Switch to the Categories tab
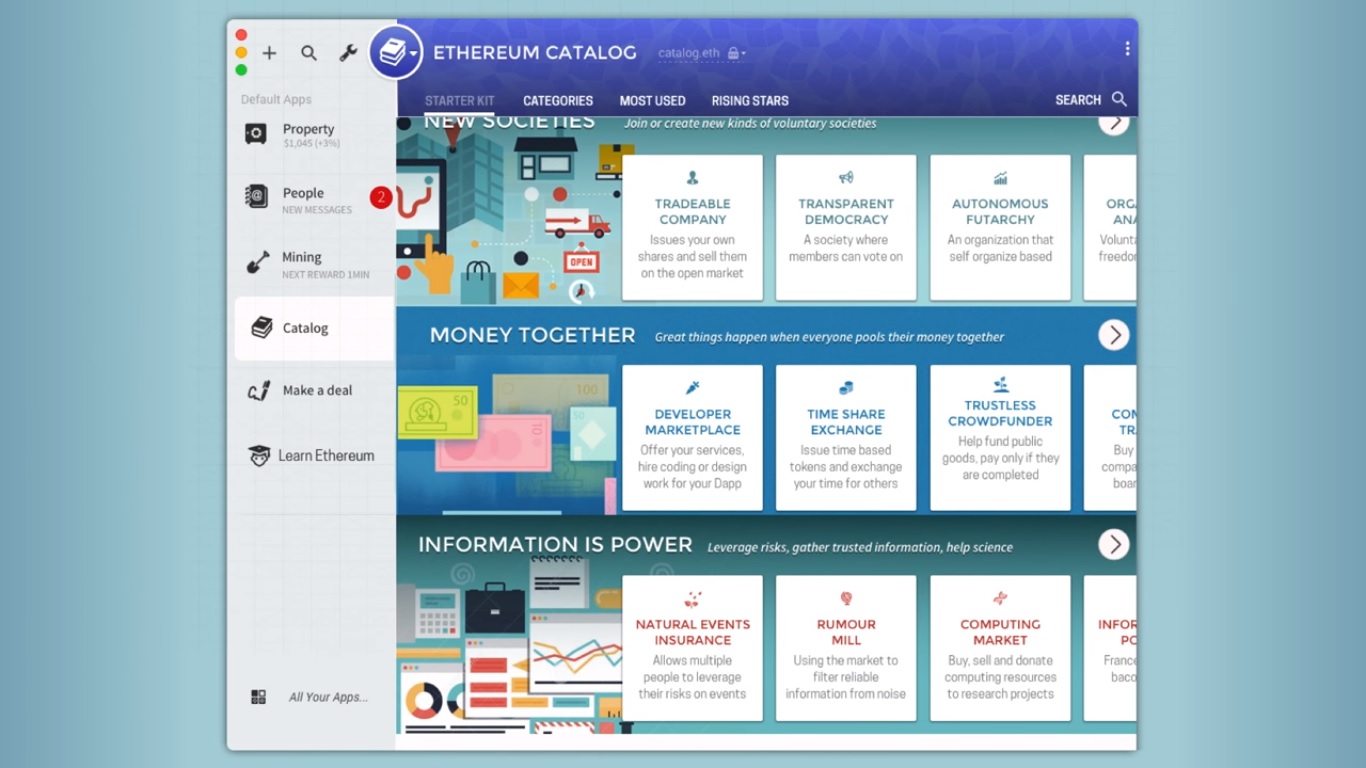 [558, 101]
